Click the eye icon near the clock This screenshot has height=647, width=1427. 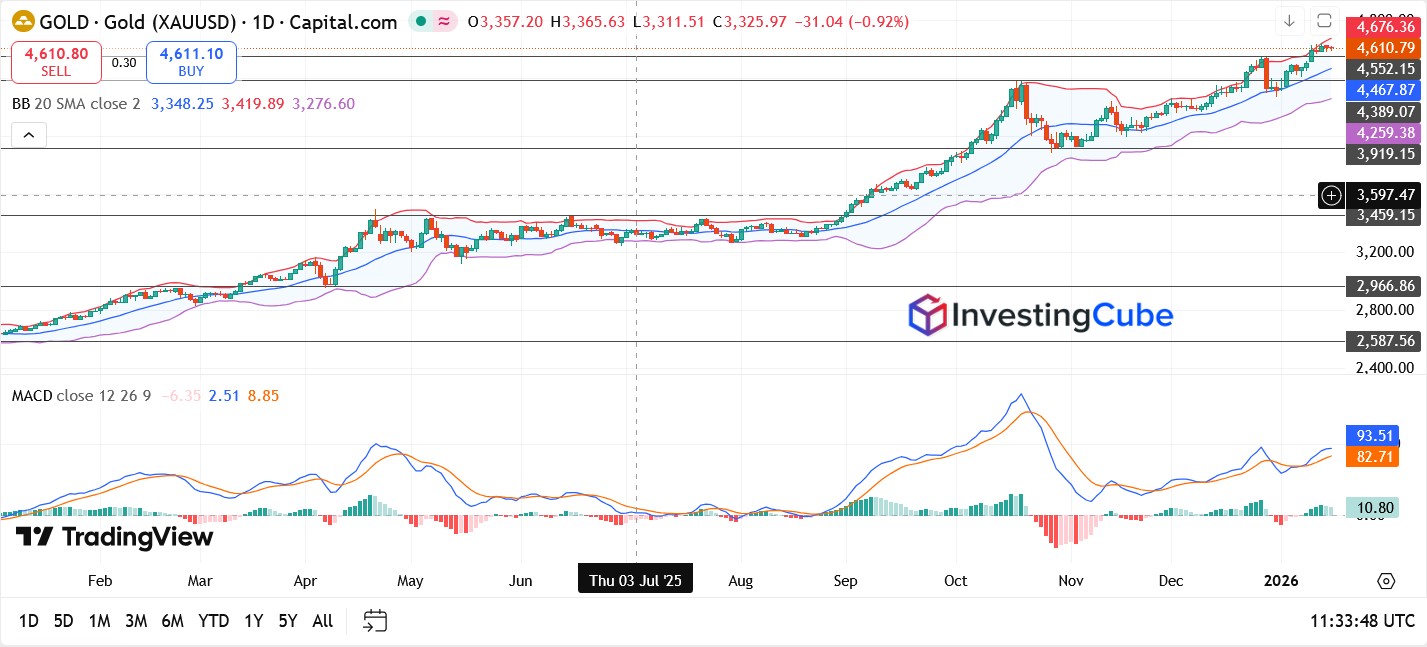(x=1386, y=580)
